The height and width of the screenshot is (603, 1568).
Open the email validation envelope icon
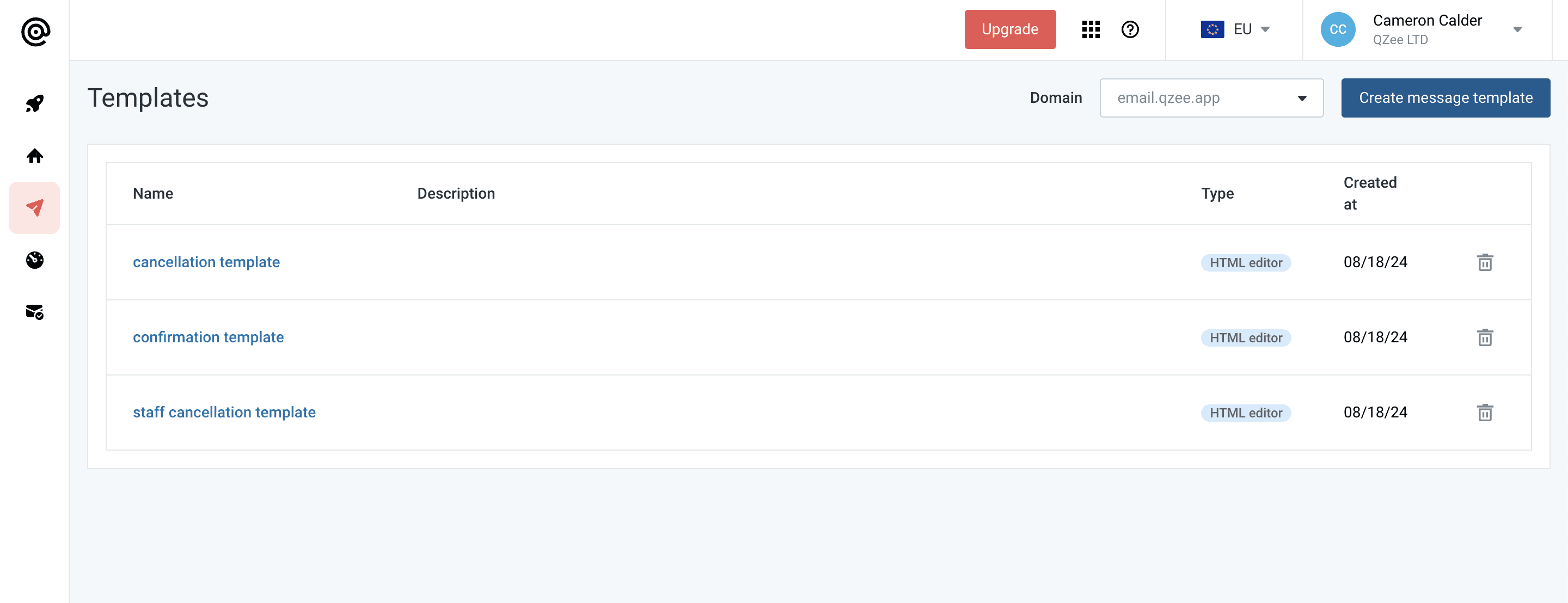tap(35, 312)
